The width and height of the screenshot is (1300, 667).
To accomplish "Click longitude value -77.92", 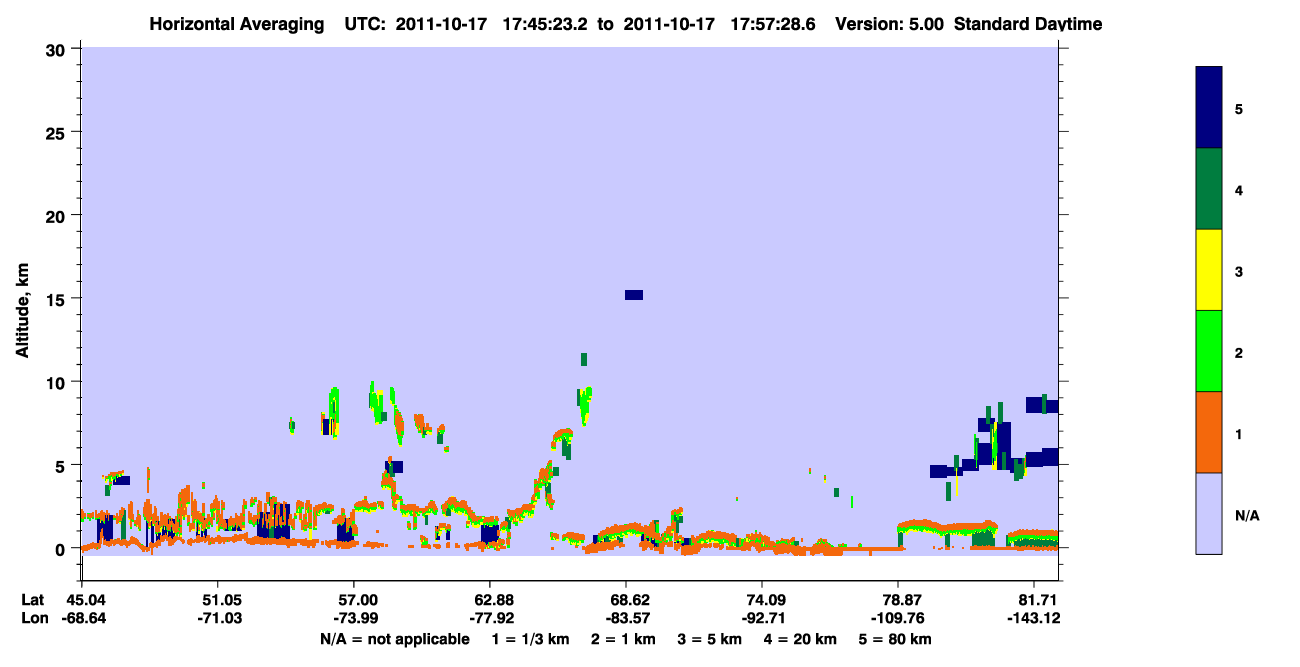I will (x=490, y=618).
